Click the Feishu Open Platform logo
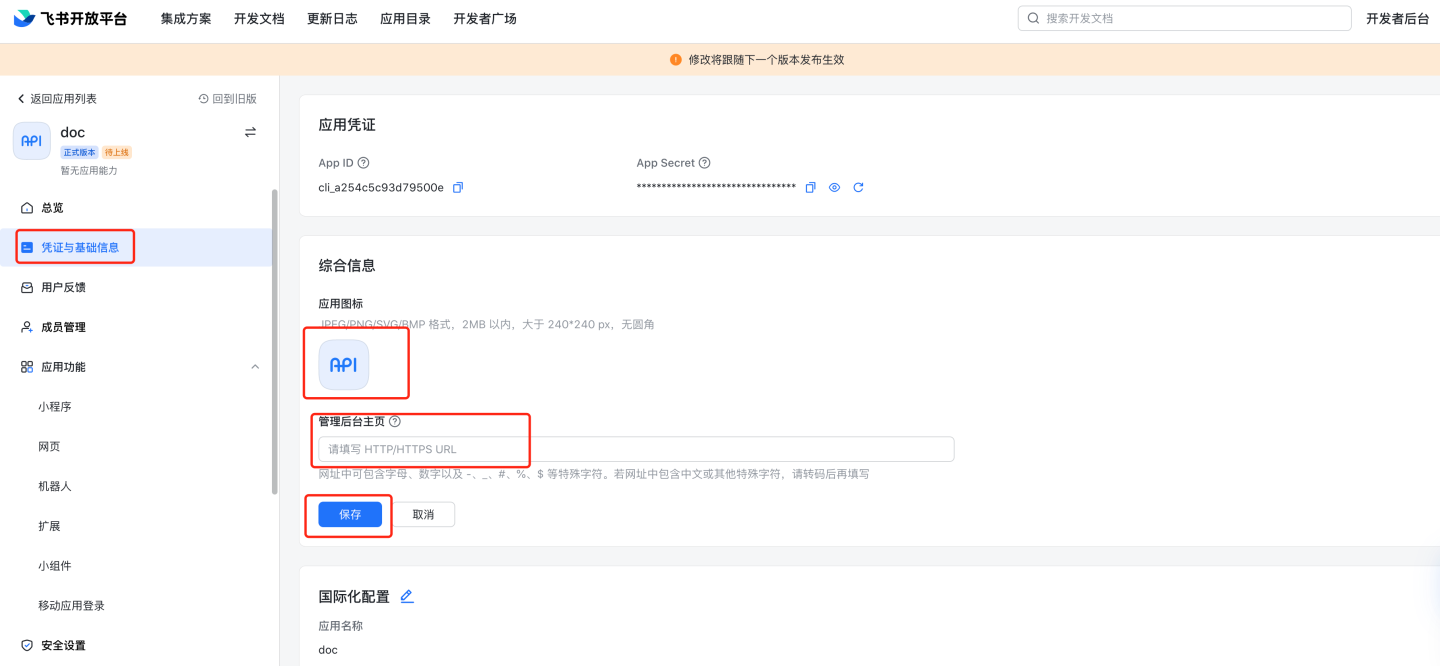 [x=70, y=18]
